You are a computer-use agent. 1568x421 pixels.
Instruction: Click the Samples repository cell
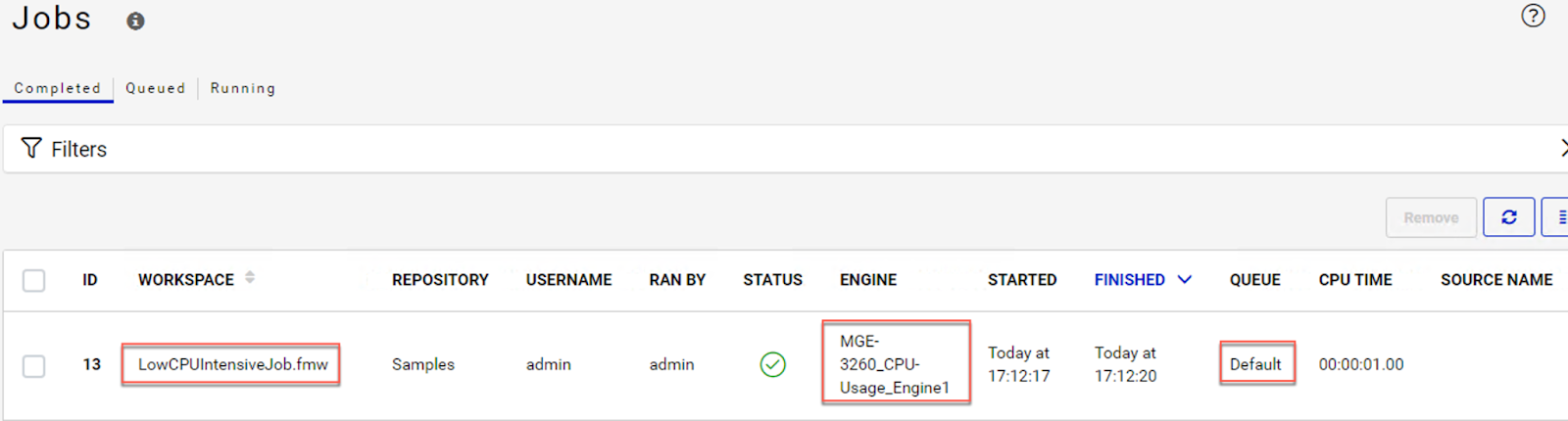click(x=423, y=364)
